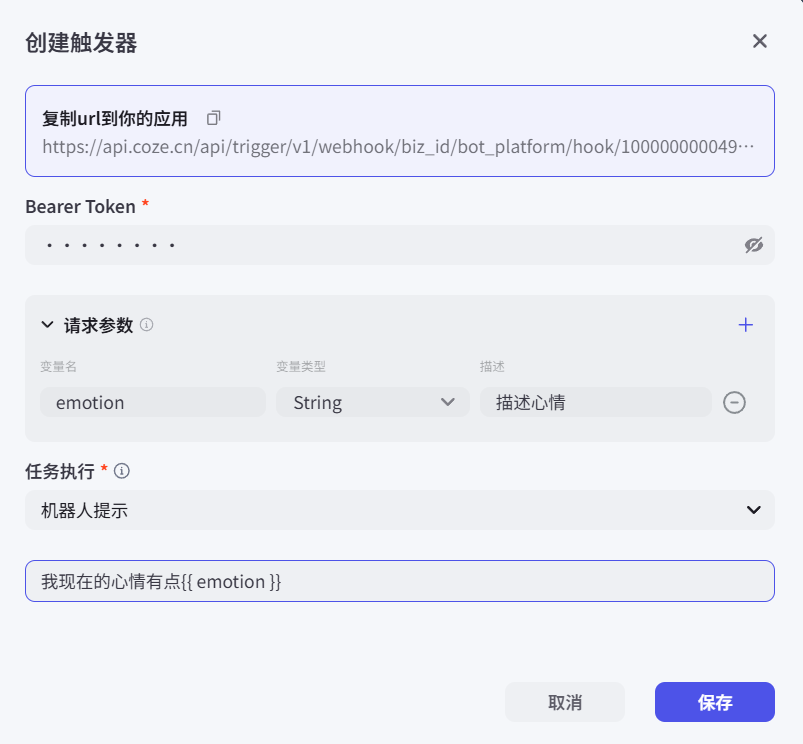Click the 复制url到你的应用 label
This screenshot has width=803, height=744.
click(x=115, y=118)
